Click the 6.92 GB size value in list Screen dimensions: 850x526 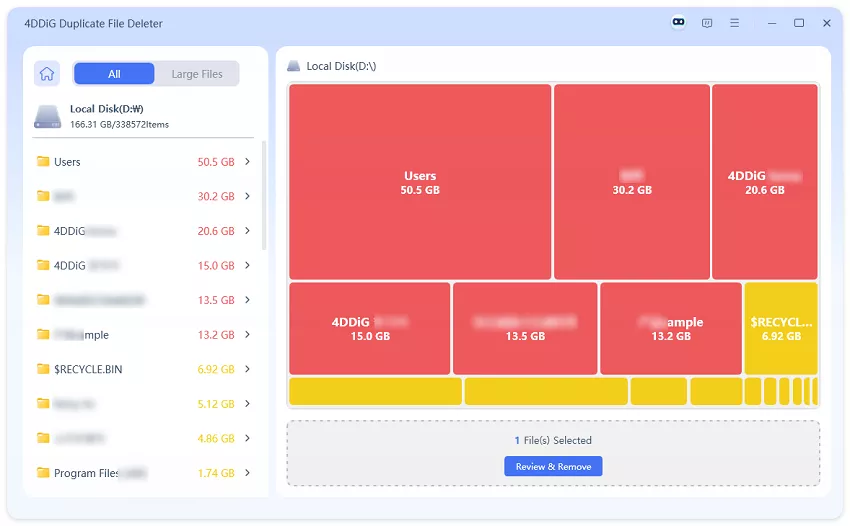click(x=216, y=369)
